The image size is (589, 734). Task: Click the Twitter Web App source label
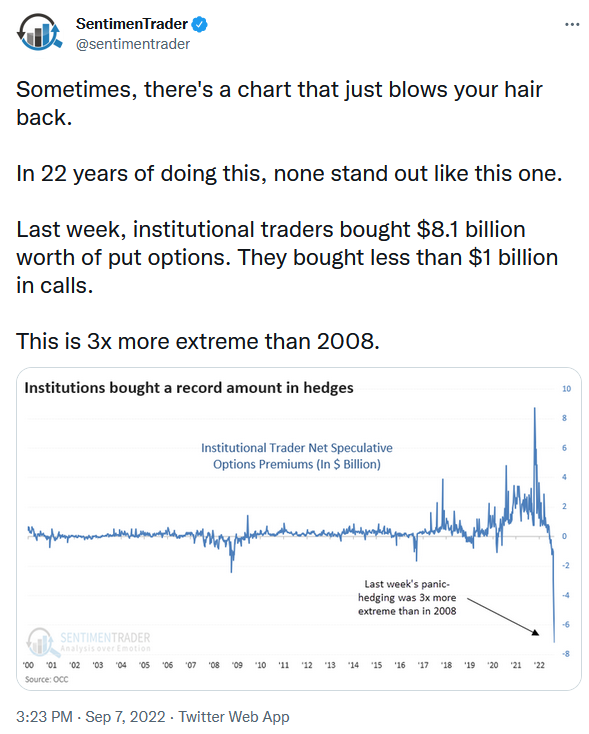click(x=234, y=717)
